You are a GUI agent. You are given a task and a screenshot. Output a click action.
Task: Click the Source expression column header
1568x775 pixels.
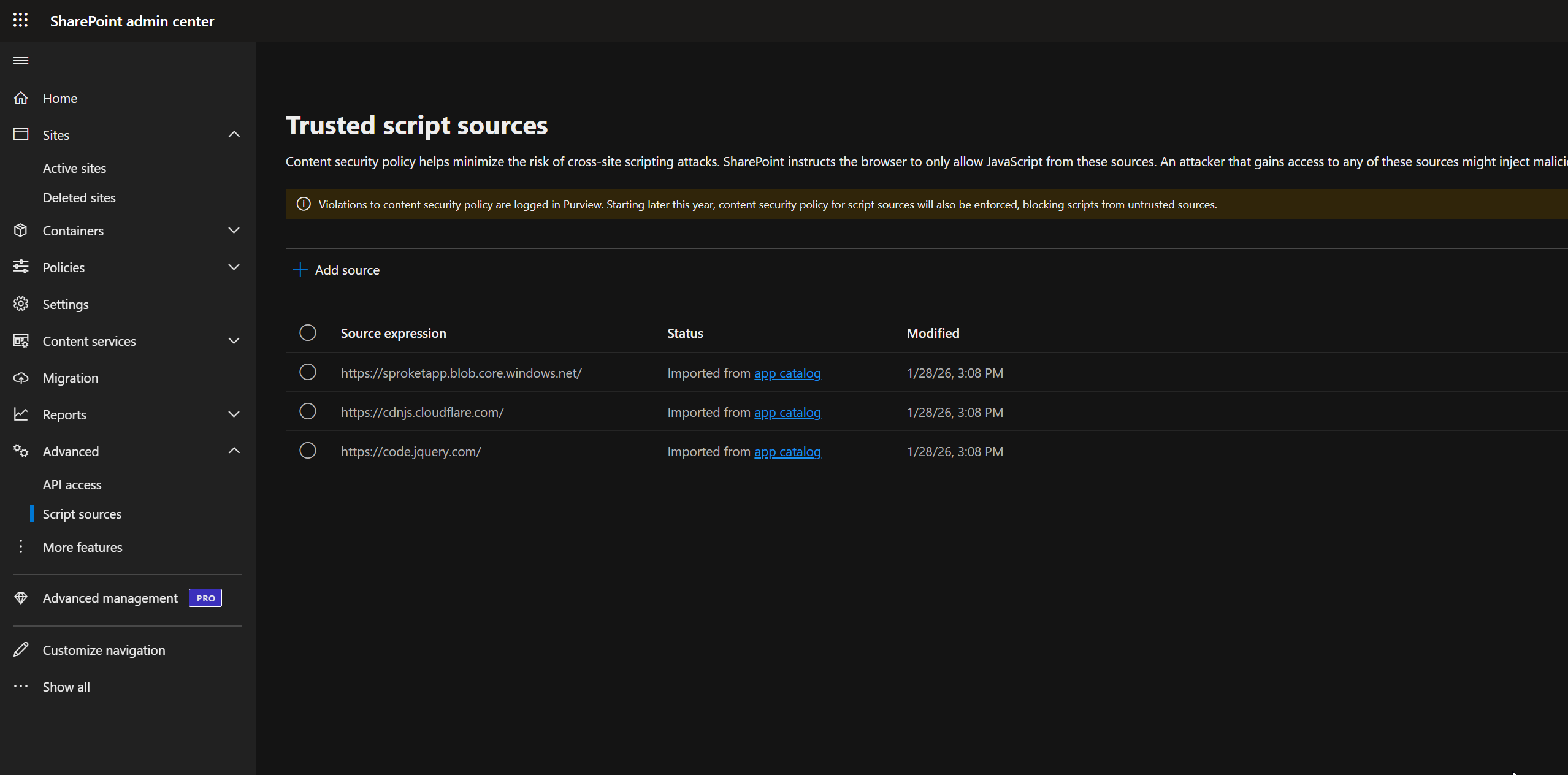[x=392, y=332]
